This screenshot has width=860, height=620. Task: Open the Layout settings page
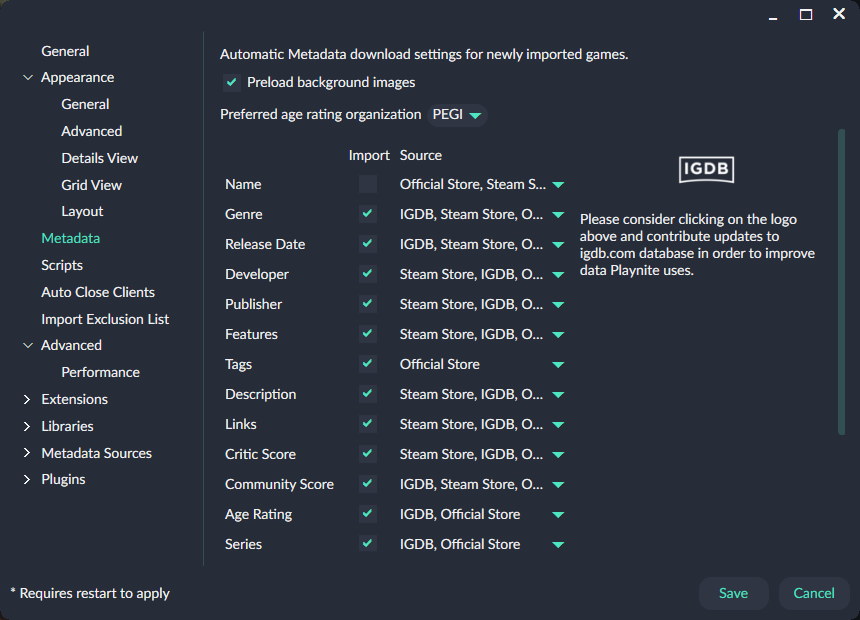pos(82,211)
